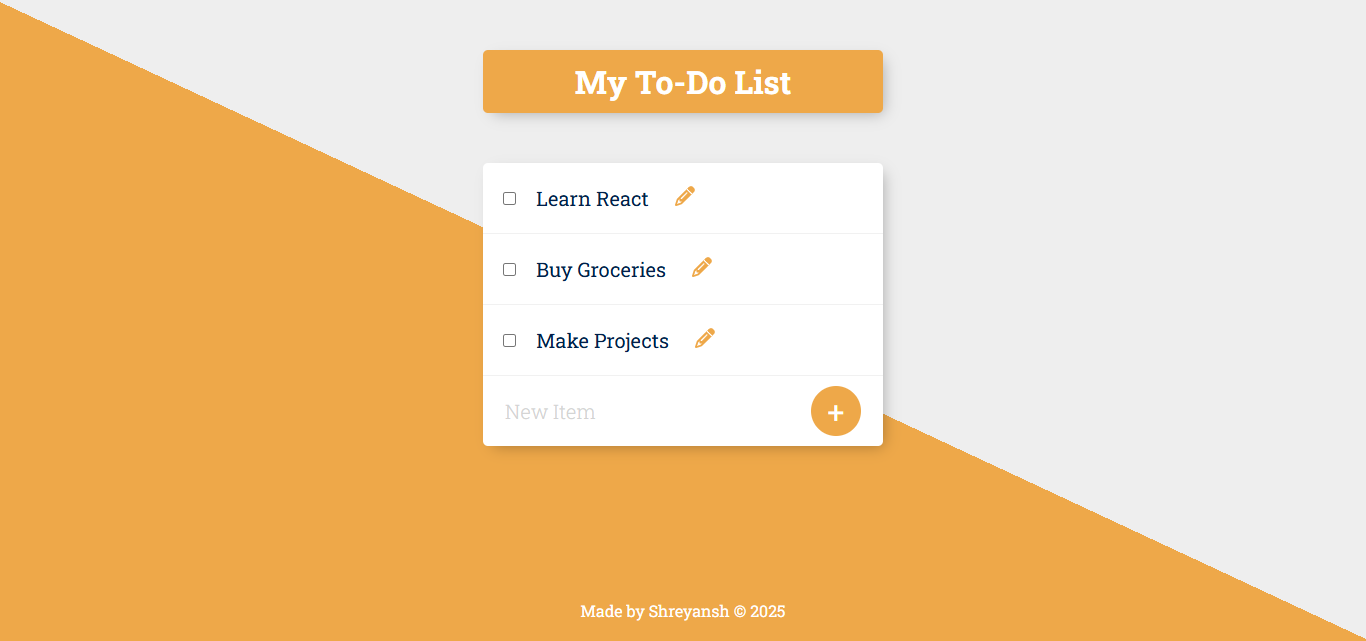Click the Made by Shreyansh footer text
The image size is (1366, 641).
click(x=683, y=611)
